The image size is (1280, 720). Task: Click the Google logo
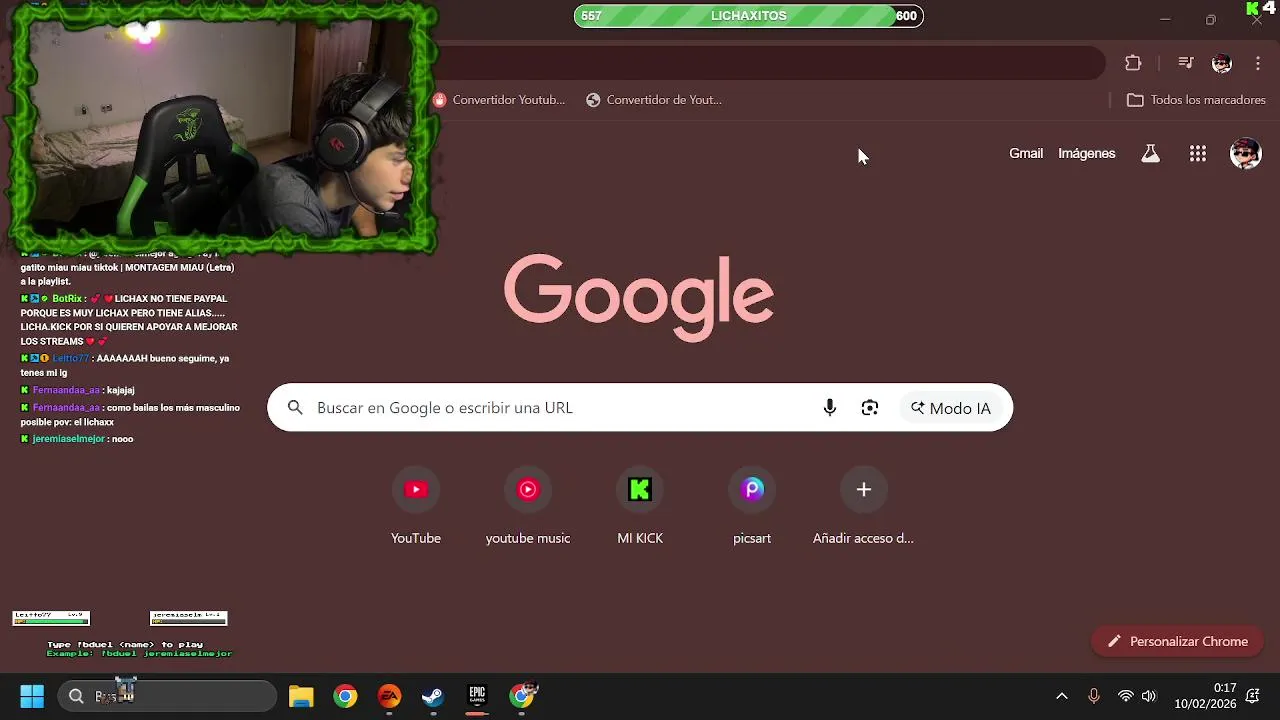pos(639,297)
